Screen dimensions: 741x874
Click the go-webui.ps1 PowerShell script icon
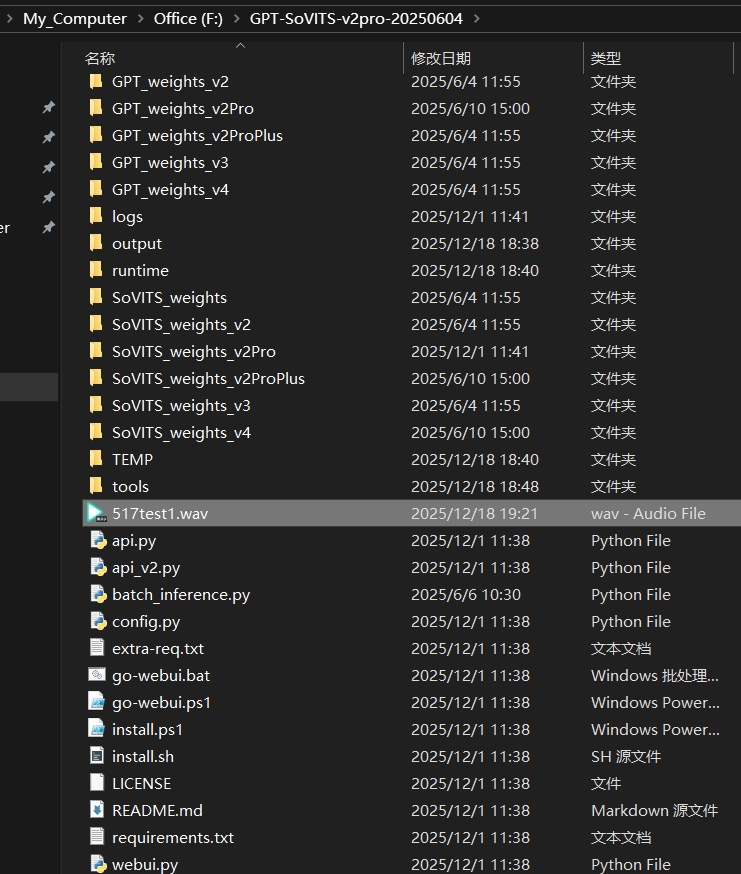pyautogui.click(x=97, y=702)
